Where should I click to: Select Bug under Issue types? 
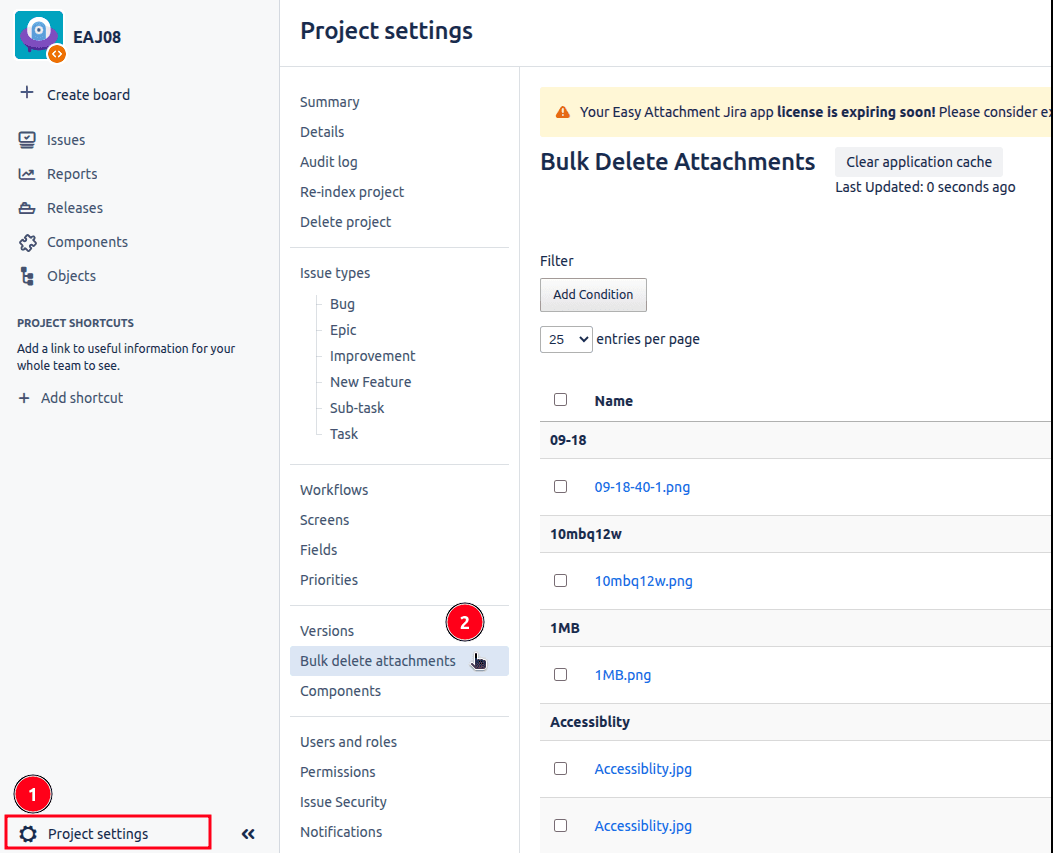pos(342,304)
